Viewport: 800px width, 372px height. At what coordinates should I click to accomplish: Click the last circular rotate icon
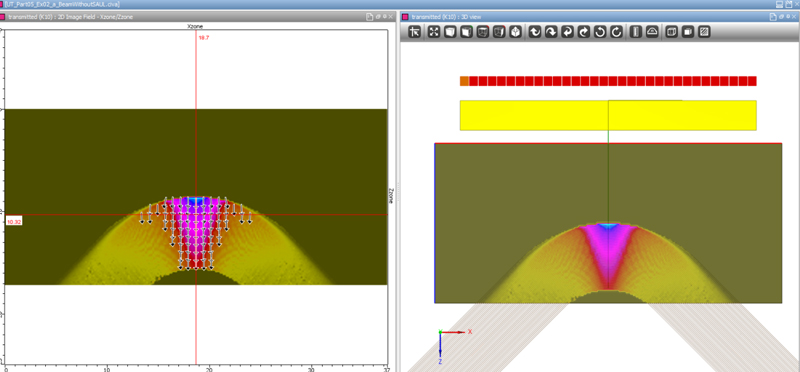[617, 32]
